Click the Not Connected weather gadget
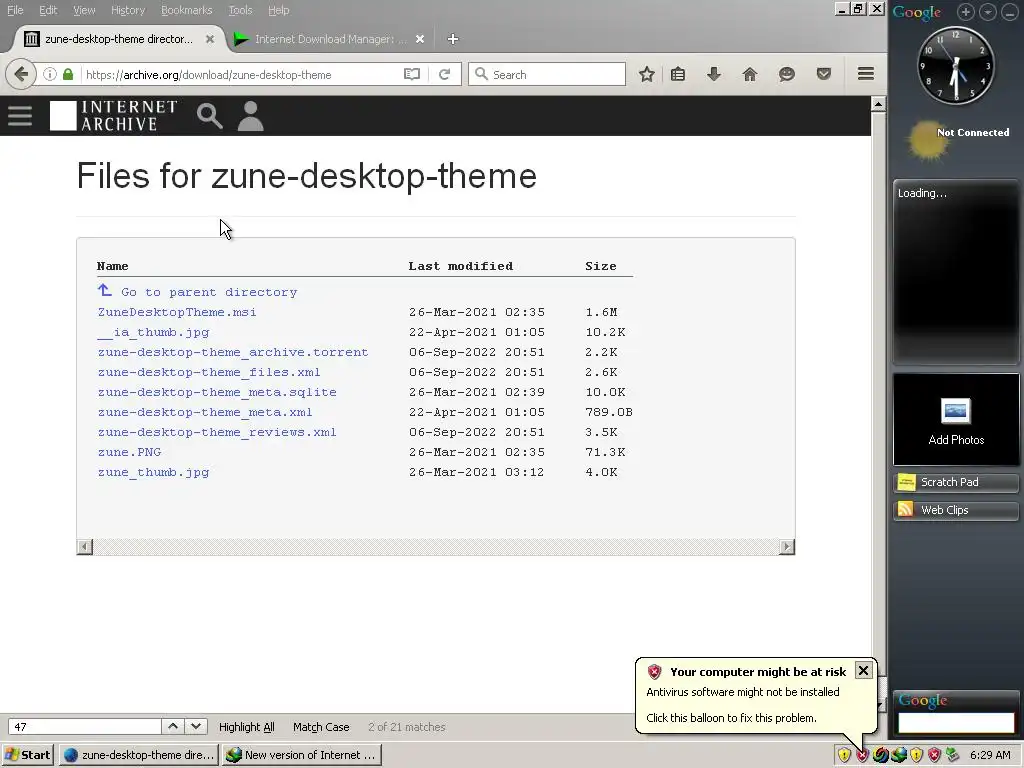The height and width of the screenshot is (768, 1024). (958, 139)
